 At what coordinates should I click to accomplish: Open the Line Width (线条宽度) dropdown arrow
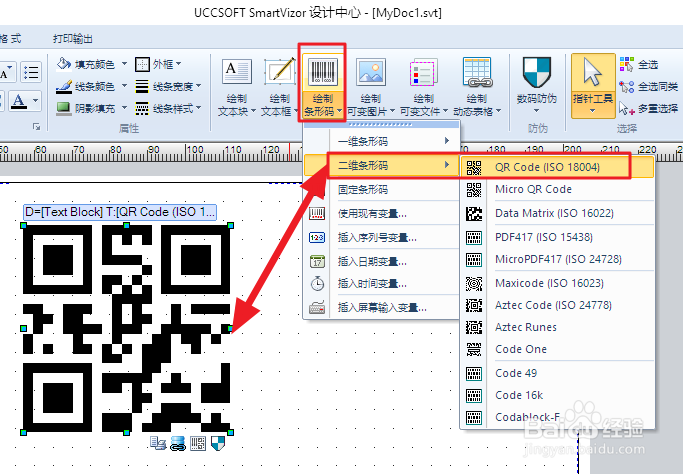tap(199, 86)
